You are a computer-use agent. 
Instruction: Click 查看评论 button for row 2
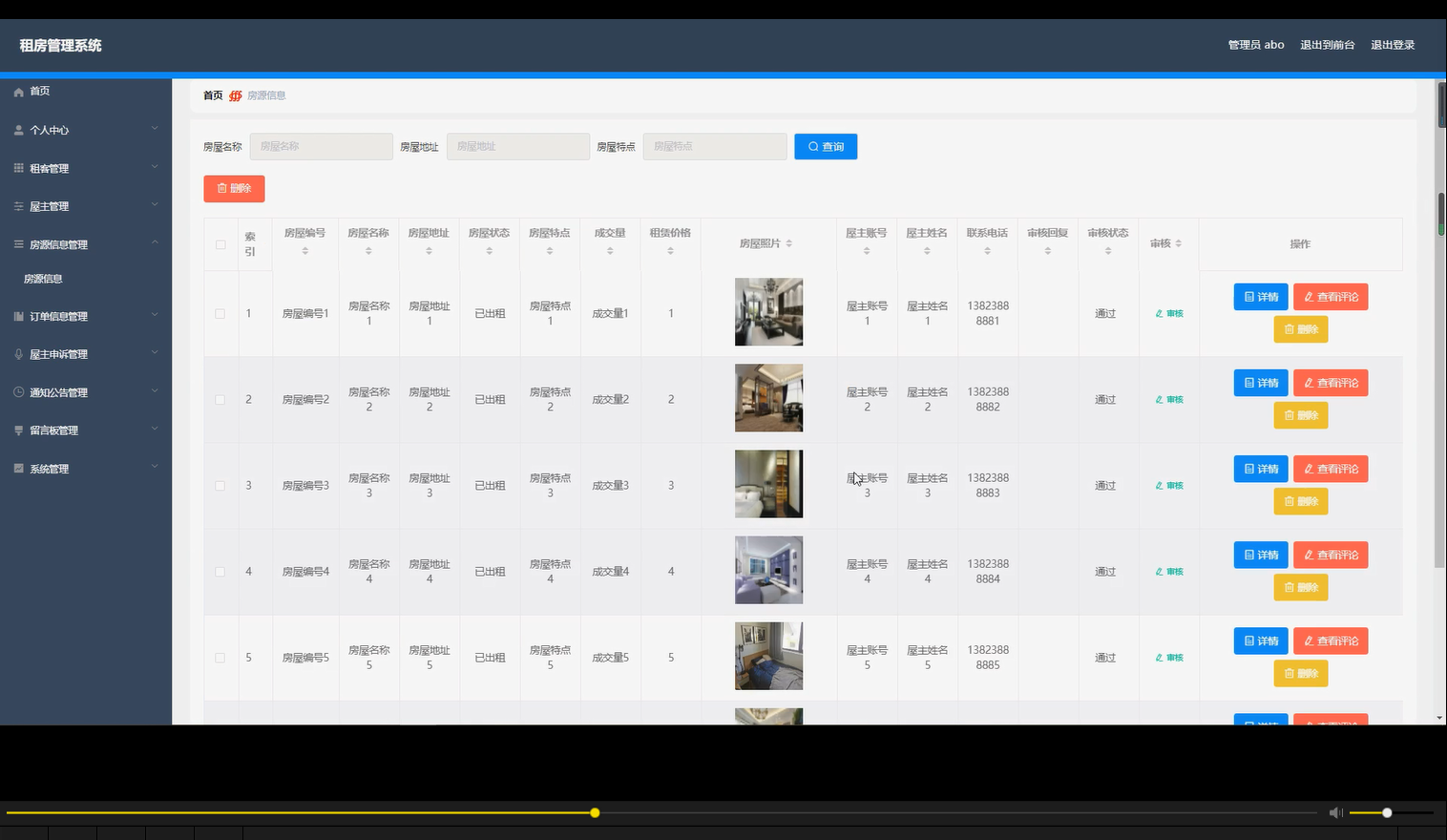pyautogui.click(x=1331, y=383)
